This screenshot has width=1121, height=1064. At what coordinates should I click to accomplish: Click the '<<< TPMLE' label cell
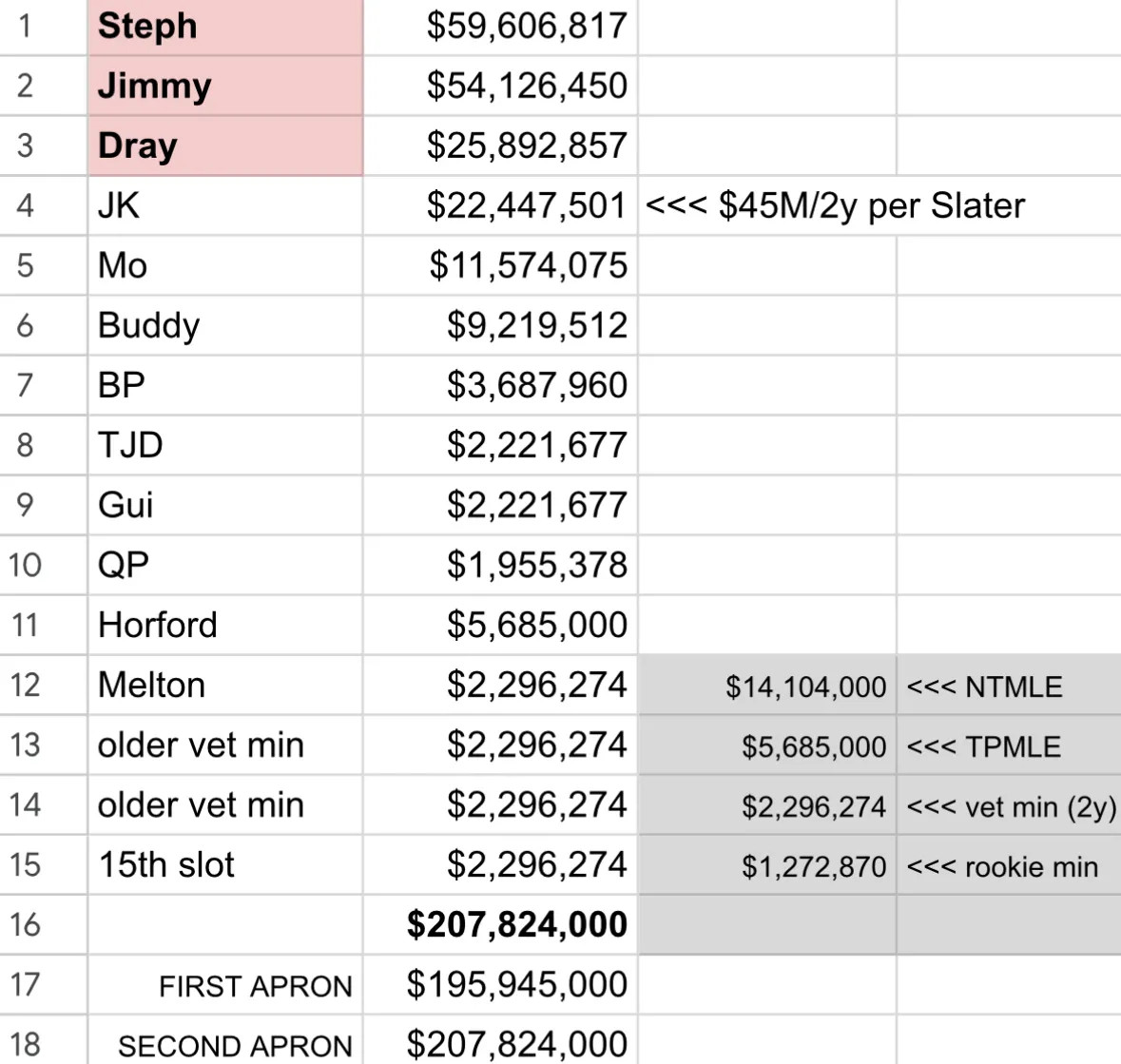(1009, 745)
